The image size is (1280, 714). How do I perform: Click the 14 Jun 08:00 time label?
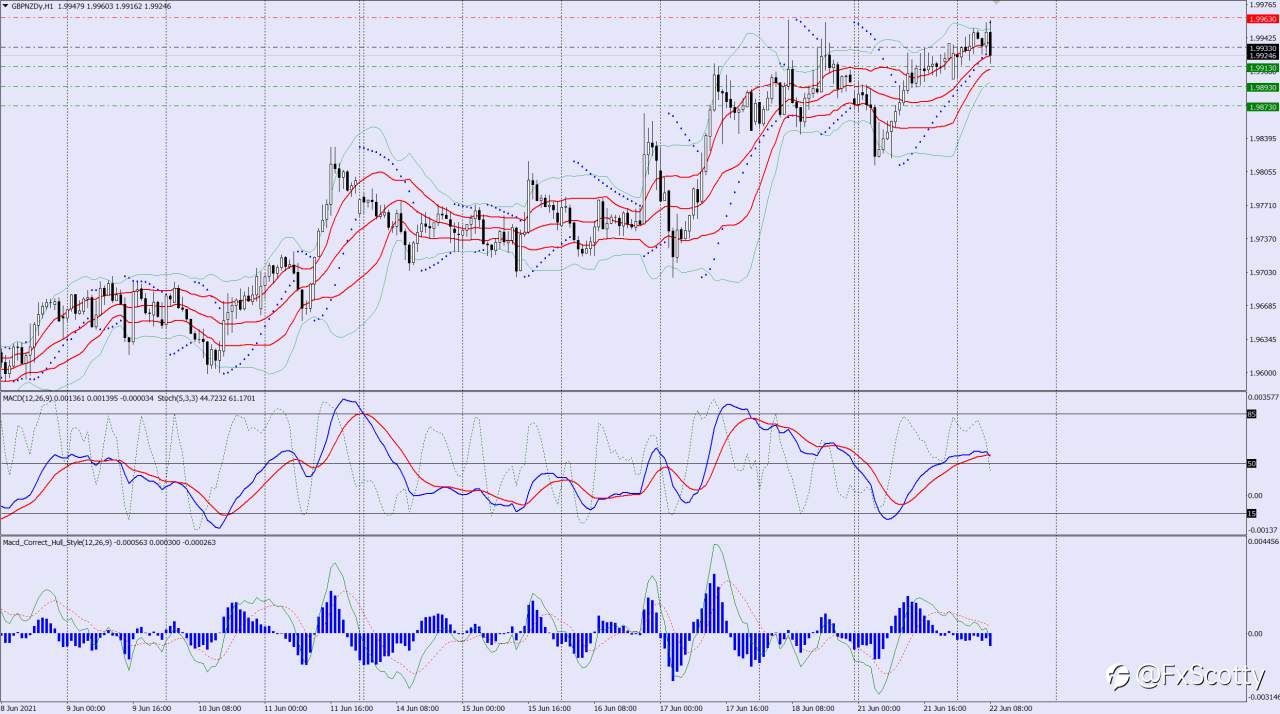418,707
